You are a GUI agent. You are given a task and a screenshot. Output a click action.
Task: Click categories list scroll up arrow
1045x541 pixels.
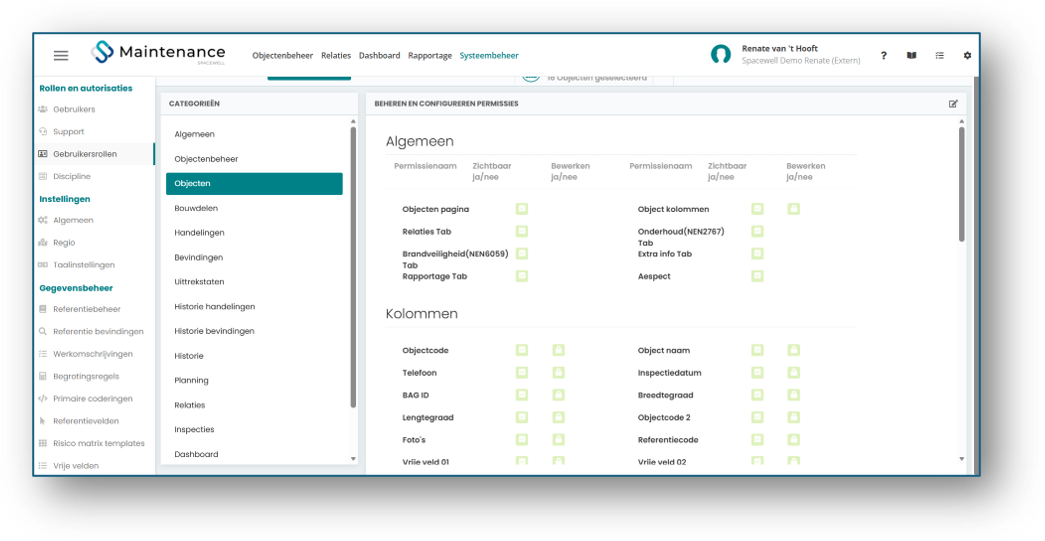point(353,121)
